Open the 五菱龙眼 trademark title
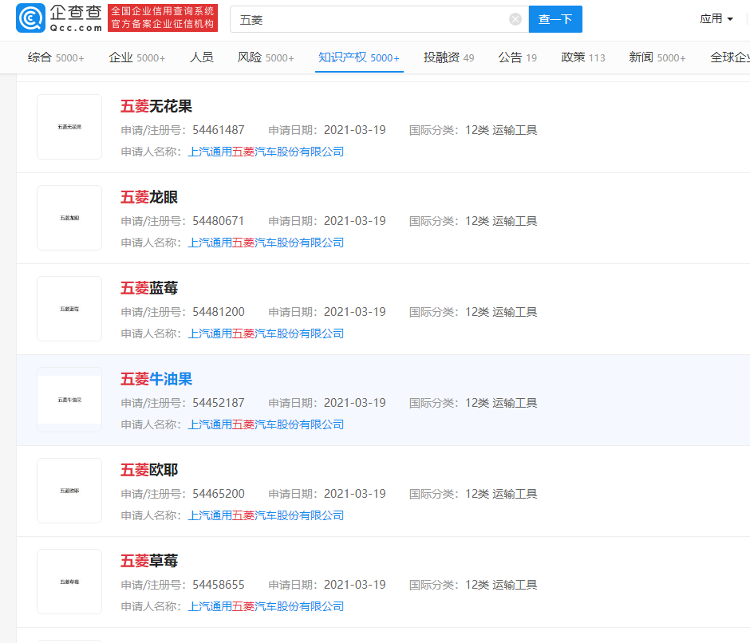 149,197
